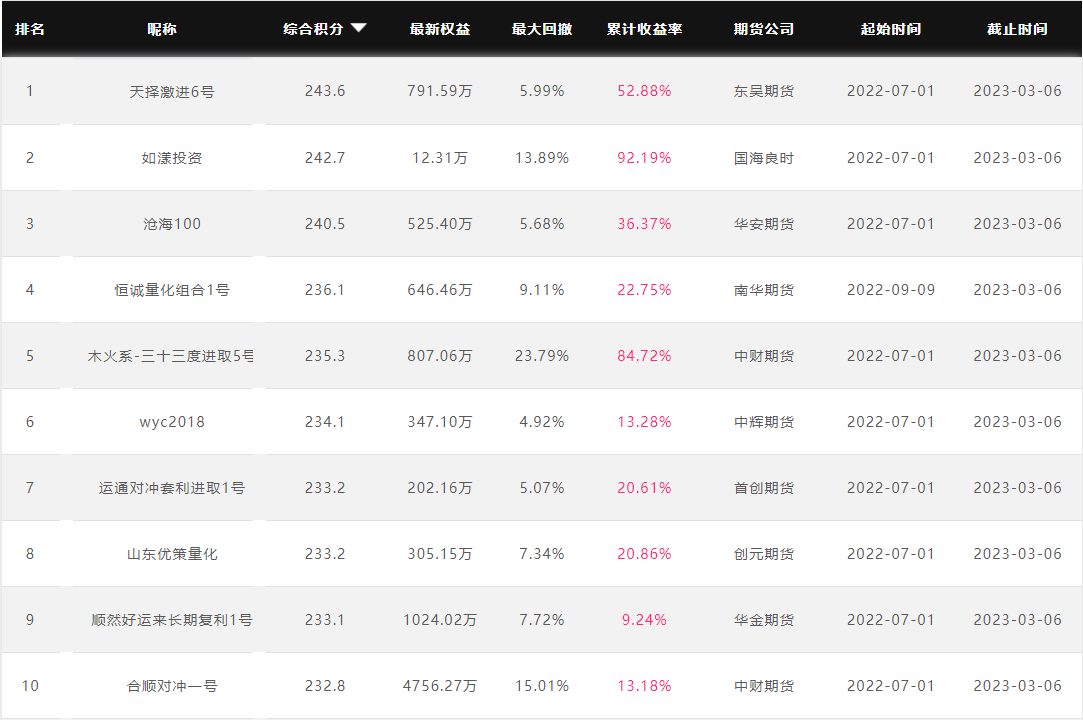Click the 排名 column header
Image resolution: width=1083 pixels, height=720 pixels.
pyautogui.click(x=30, y=29)
